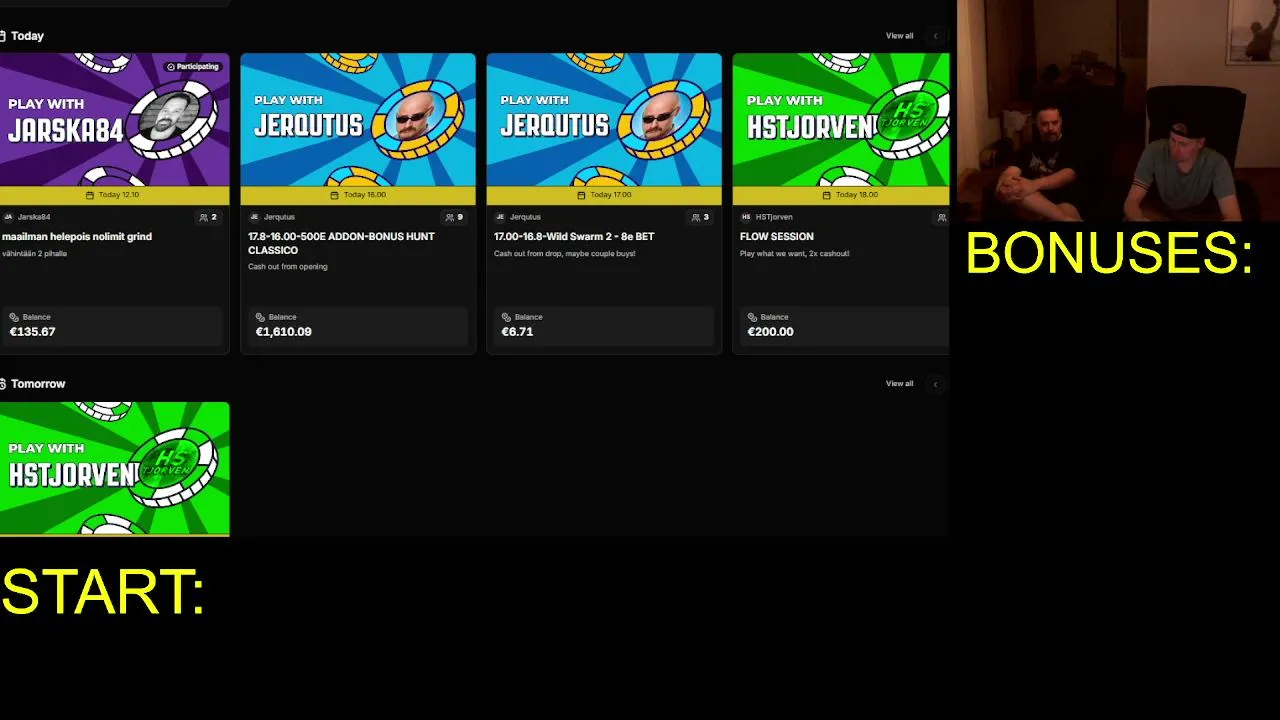This screenshot has height=720, width=1280.
Task: Click the calendar icon next to Today 18.00
Action: (x=827, y=195)
